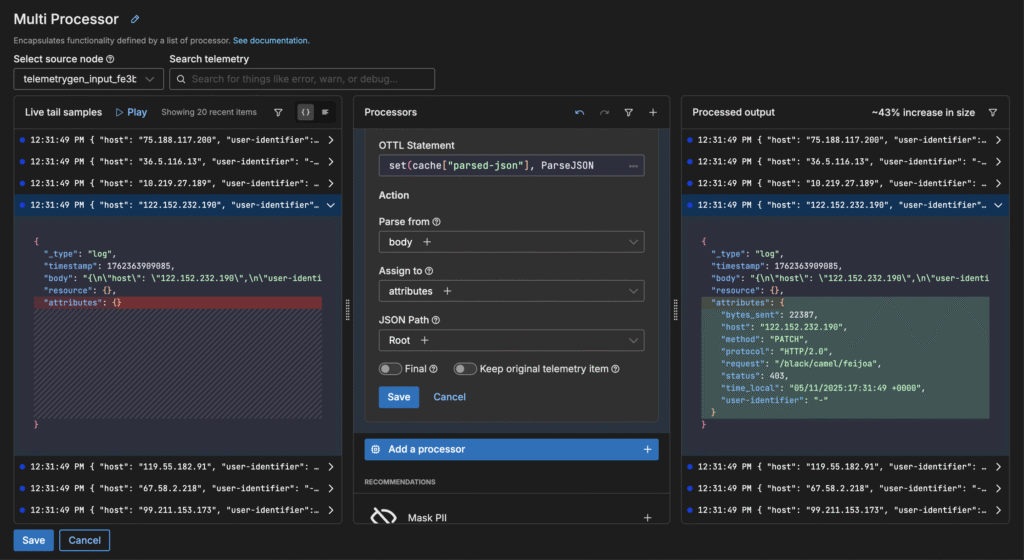The image size is (1024, 560).
Task: Enable the Final toggle switch
Action: pos(390,369)
